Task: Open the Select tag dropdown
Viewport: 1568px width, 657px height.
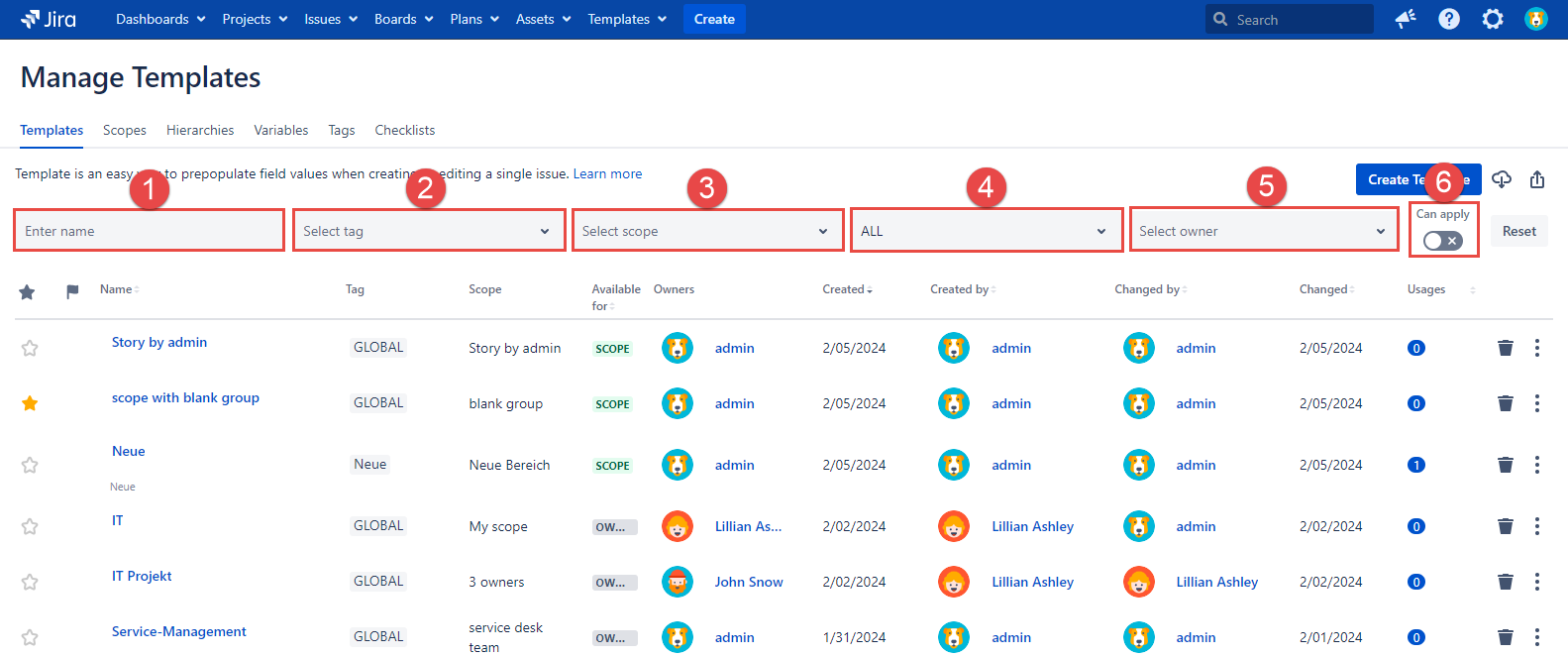Action: click(428, 231)
